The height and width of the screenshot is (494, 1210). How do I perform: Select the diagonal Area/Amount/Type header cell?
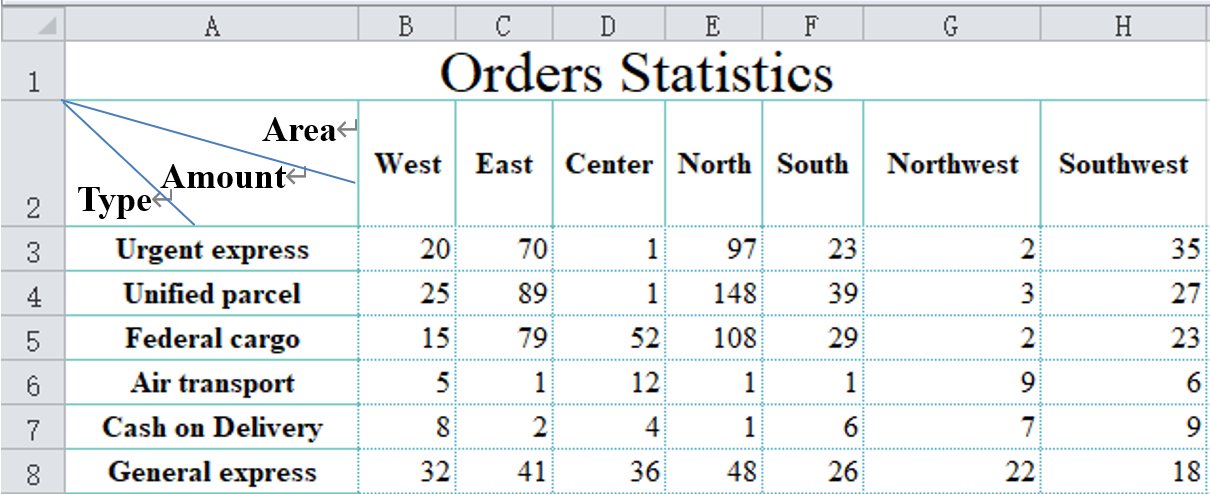(211, 164)
